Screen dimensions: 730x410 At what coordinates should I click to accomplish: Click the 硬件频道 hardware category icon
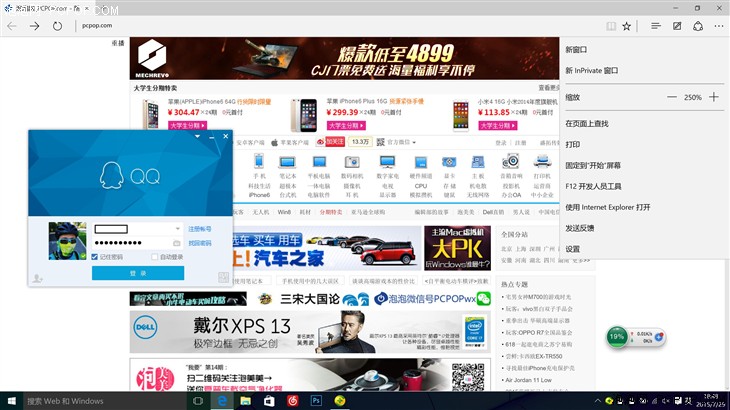421,162
